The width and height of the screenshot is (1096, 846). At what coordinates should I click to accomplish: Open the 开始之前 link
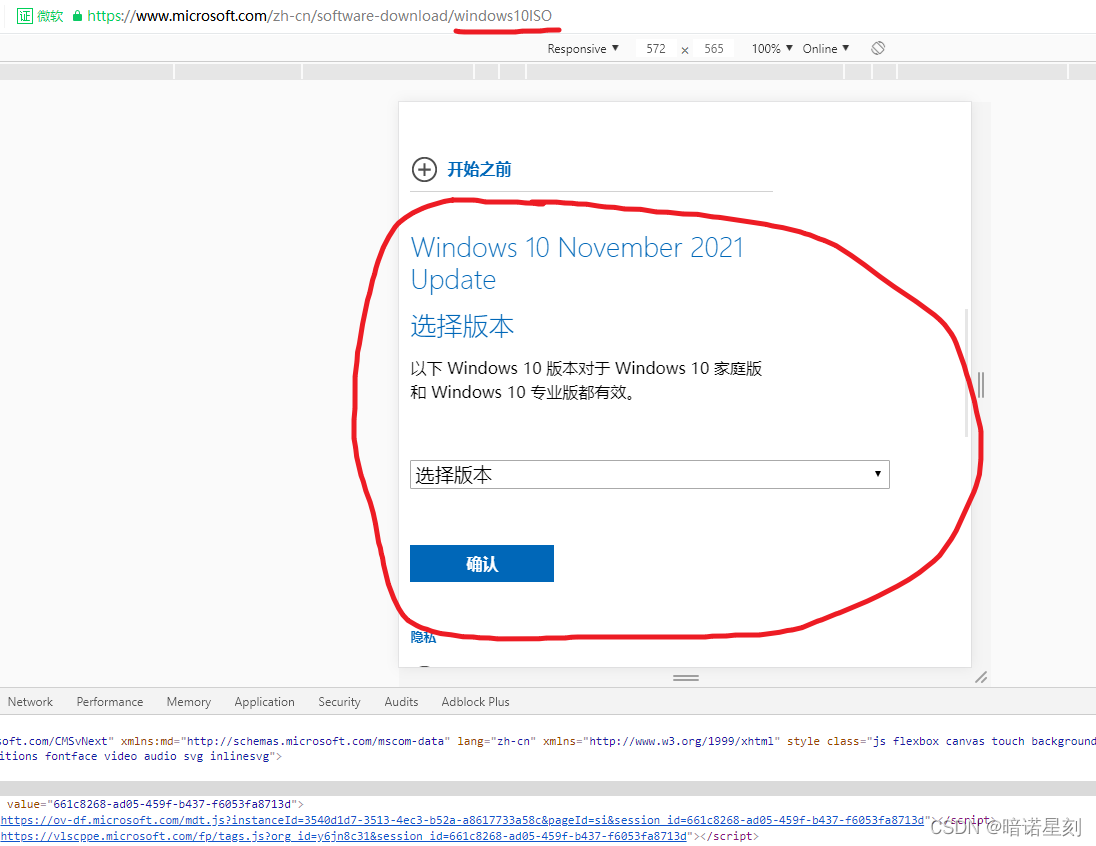[480, 169]
